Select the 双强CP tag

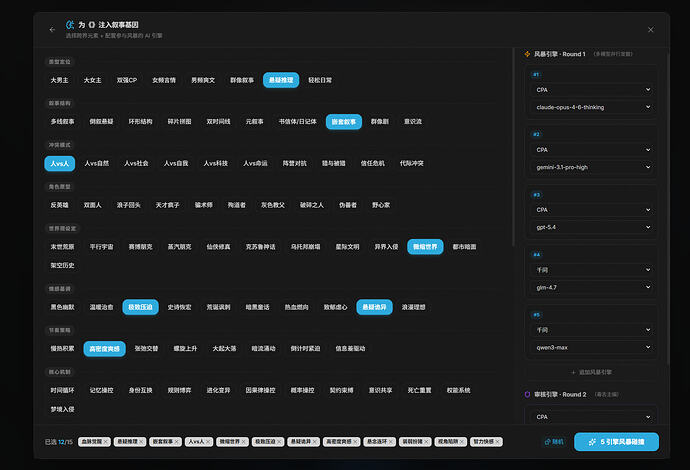pos(127,80)
